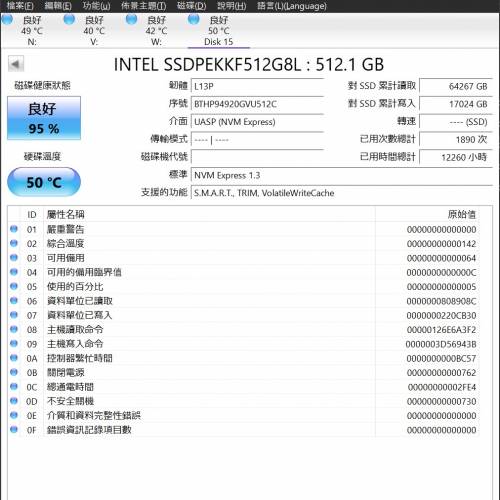
Task: Open the 檔案(F) menu
Action: [x=20, y=6]
